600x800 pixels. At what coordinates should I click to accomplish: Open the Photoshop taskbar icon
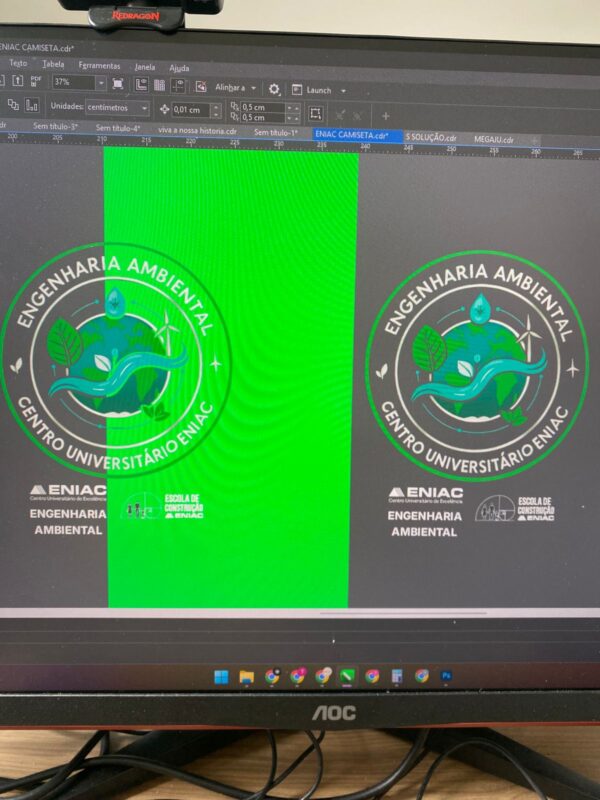point(446,676)
